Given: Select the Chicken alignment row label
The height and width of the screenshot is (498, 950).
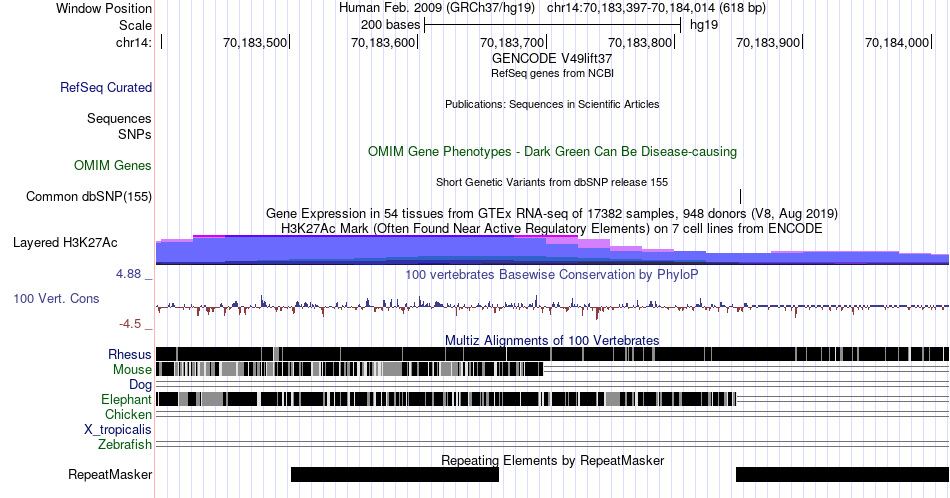Looking at the screenshot, I should pos(128,414).
